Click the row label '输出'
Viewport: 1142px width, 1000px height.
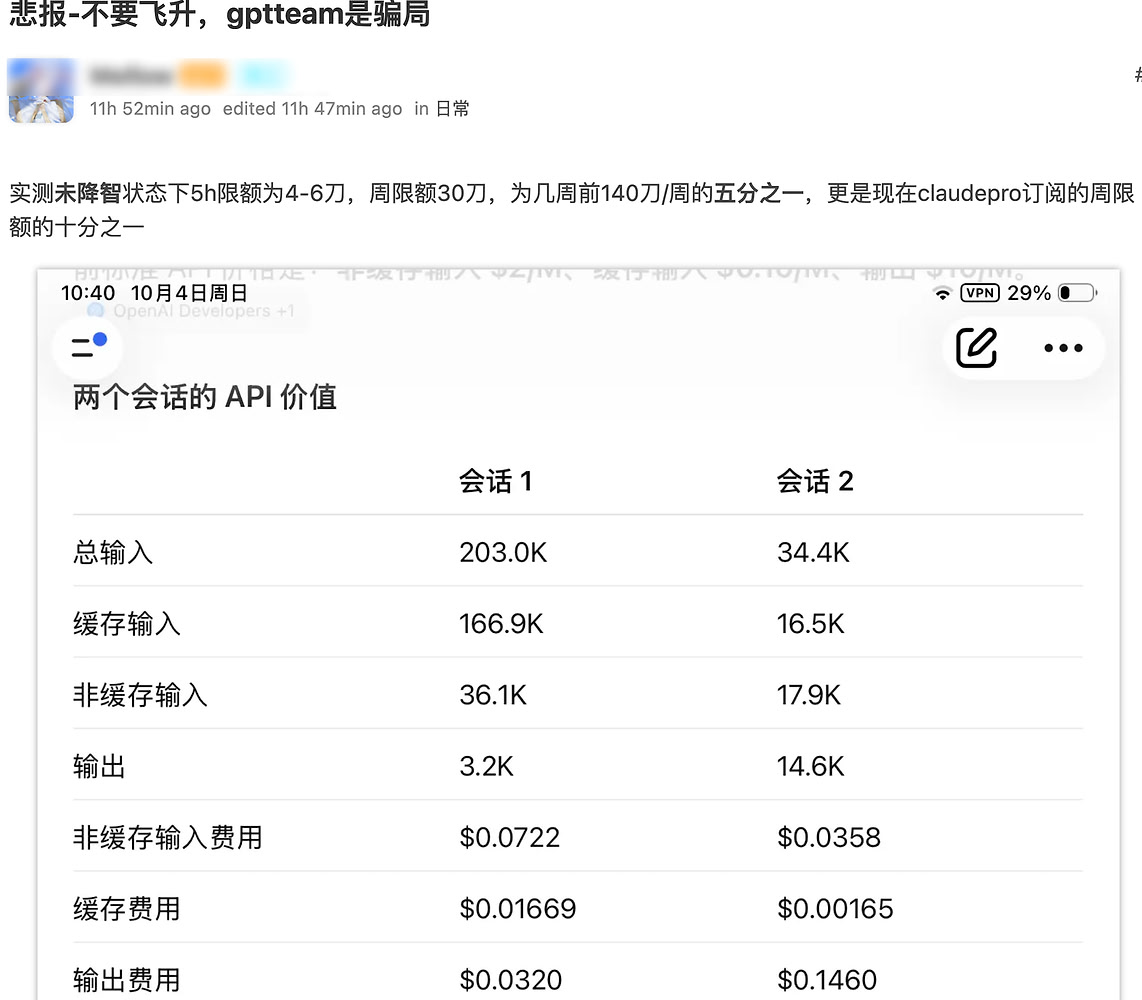[x=99, y=766]
